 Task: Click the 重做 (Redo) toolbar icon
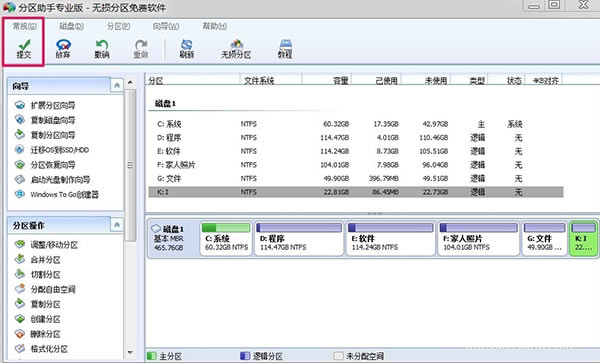(141, 44)
